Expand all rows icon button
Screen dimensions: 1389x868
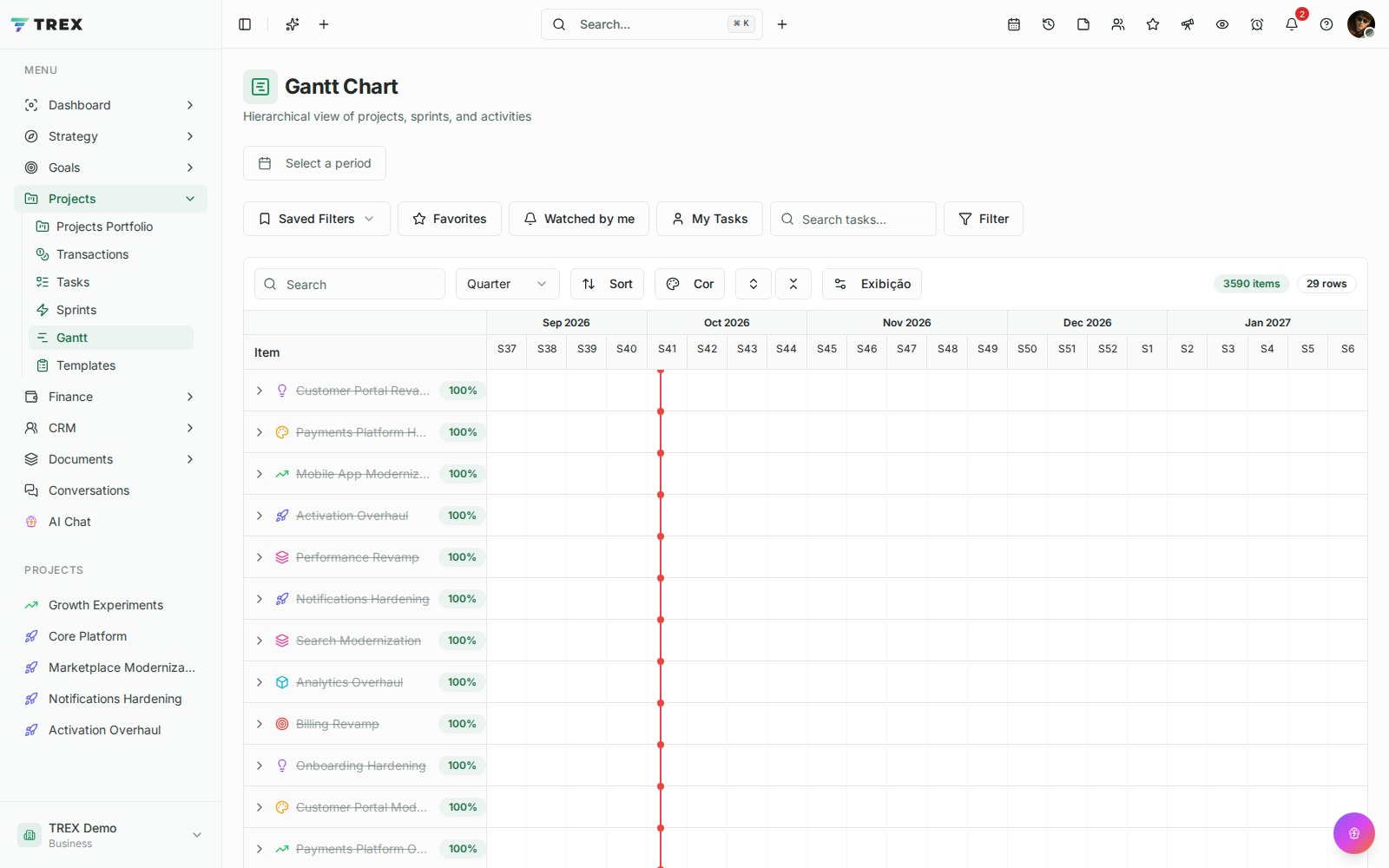point(754,284)
